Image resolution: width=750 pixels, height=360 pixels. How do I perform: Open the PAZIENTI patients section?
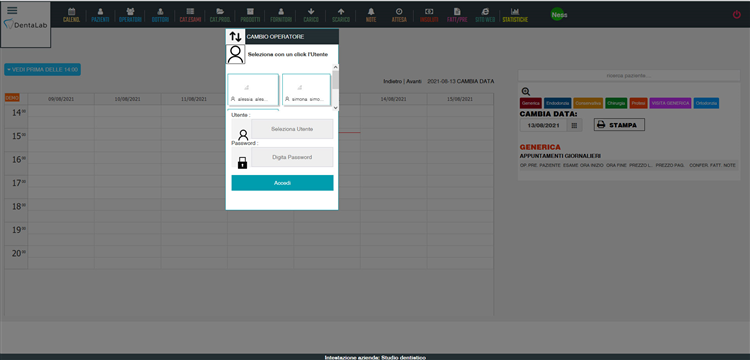tap(100, 15)
